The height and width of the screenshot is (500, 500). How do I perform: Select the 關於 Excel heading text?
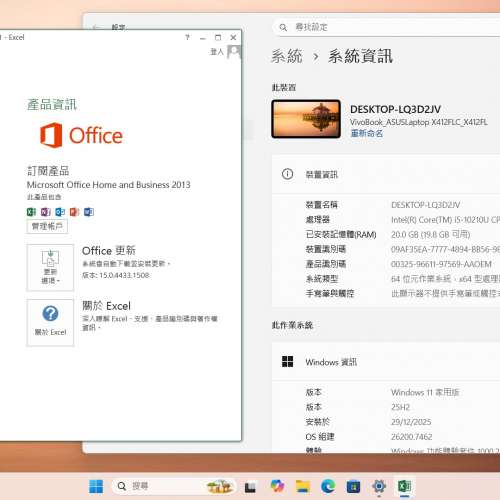tap(106, 306)
